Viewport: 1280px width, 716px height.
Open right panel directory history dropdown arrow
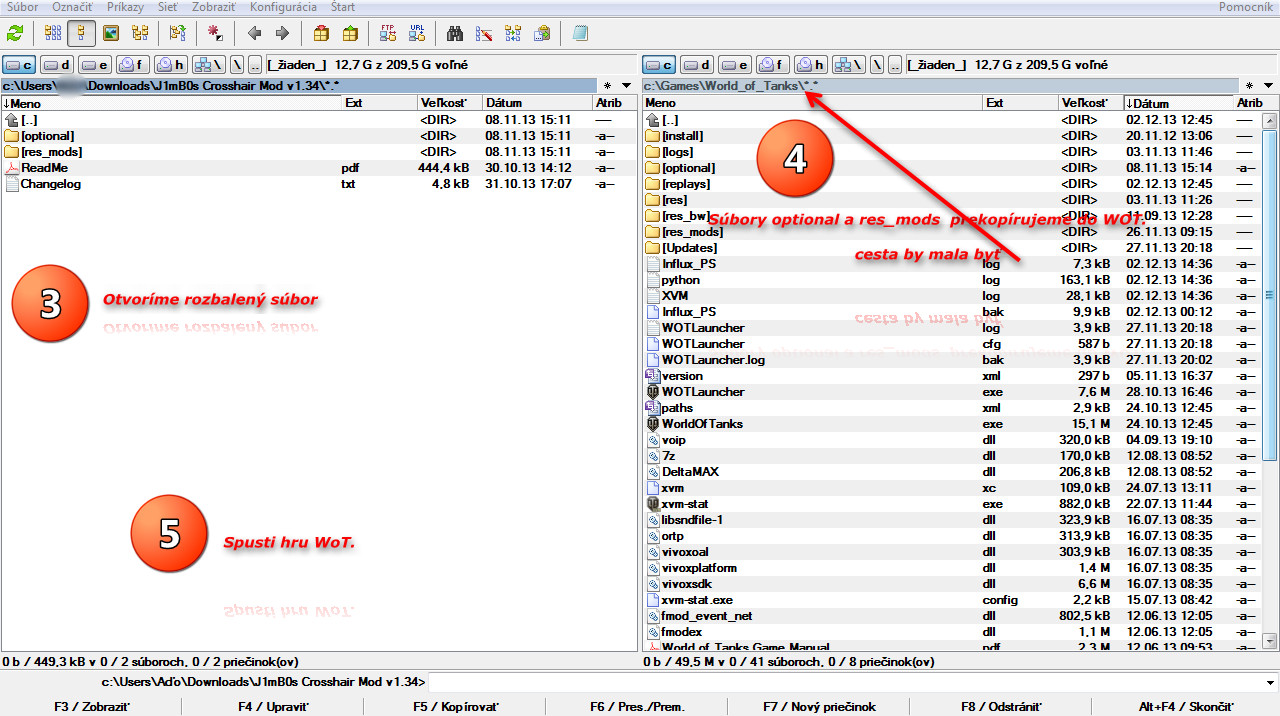[x=1266, y=86]
